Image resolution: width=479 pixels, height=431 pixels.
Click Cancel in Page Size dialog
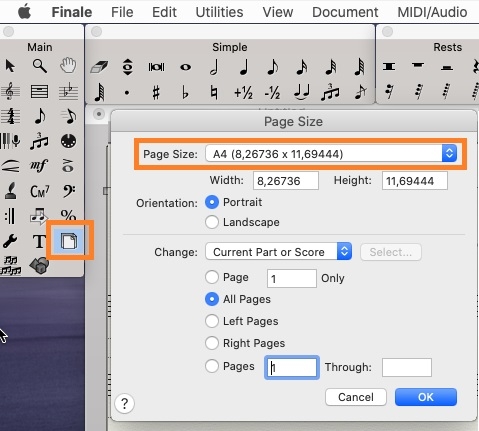point(356,397)
